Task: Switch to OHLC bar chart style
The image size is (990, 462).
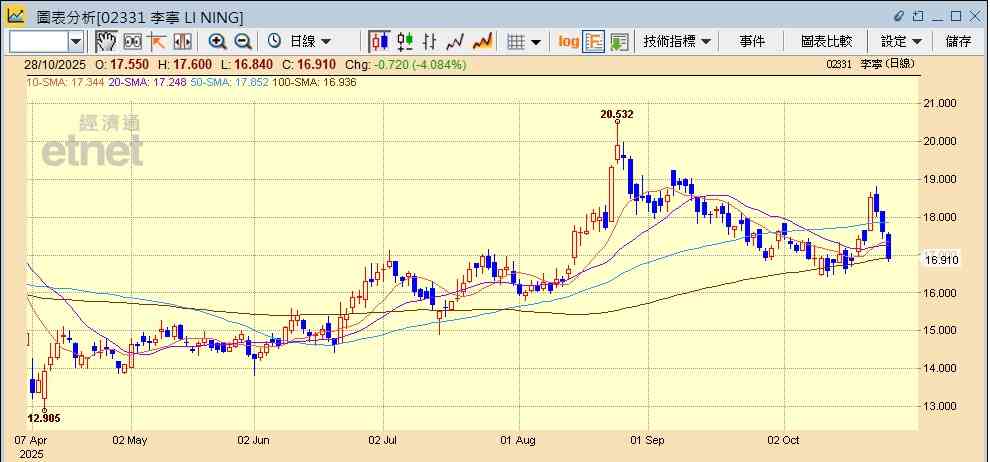Action: 431,41
